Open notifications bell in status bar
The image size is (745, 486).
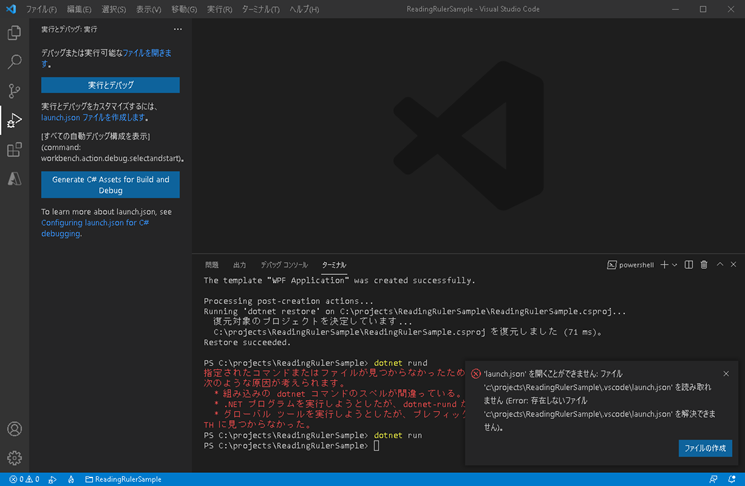(732, 479)
